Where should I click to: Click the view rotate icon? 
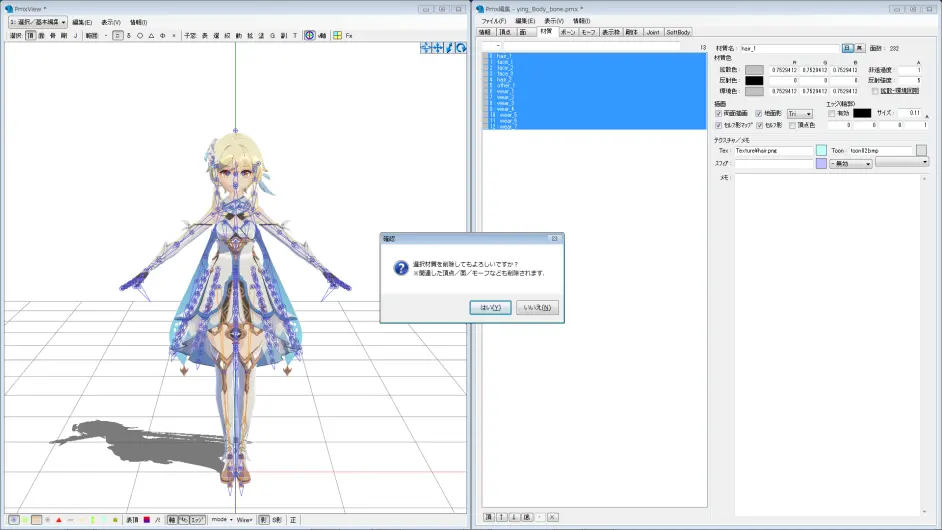461,47
